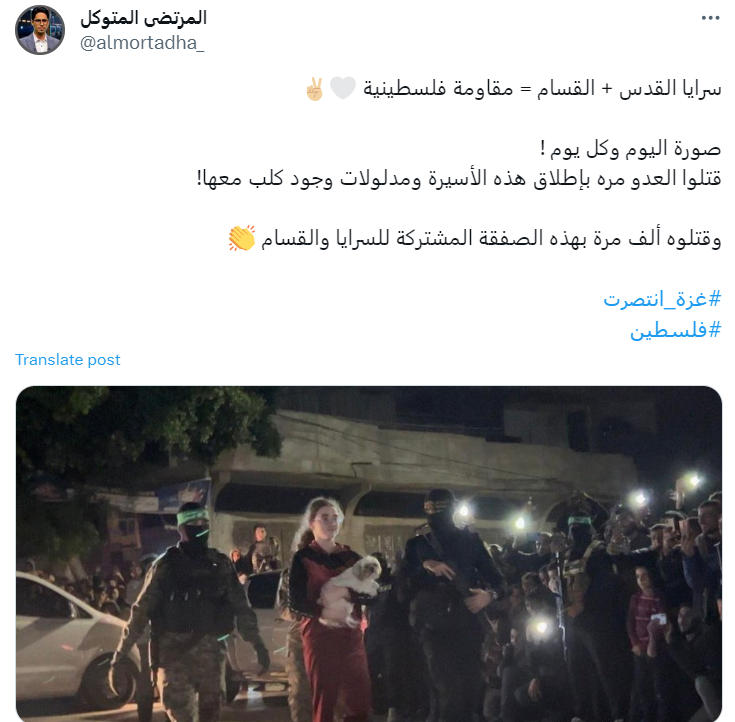Click the author's profile avatar picture
The image size is (735, 722).
tap(40, 30)
